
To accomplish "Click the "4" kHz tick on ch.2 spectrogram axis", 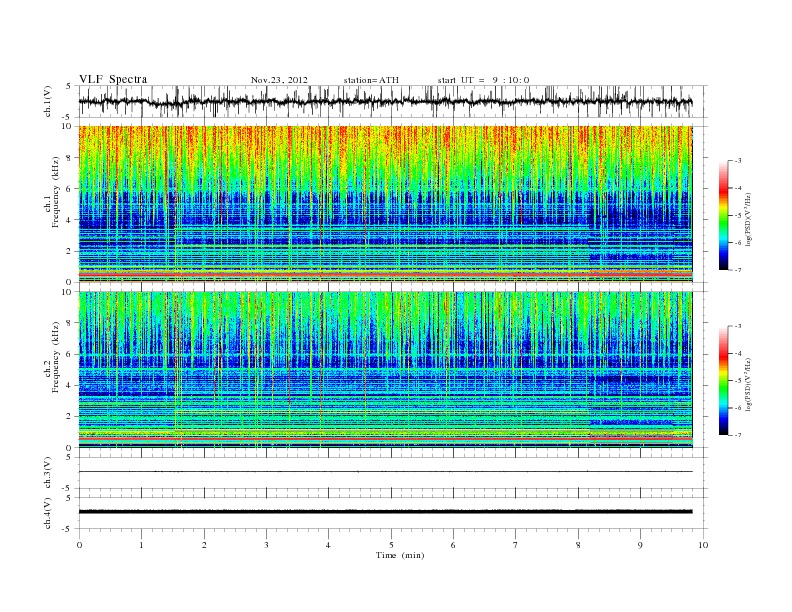I will click(x=70, y=385).
